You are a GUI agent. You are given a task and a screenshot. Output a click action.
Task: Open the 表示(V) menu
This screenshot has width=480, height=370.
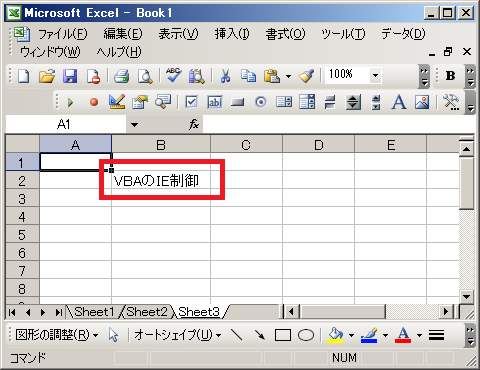click(x=178, y=34)
